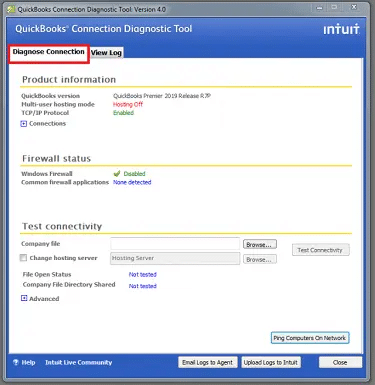Click Company File Directory Shared Not tested value

pos(143,286)
